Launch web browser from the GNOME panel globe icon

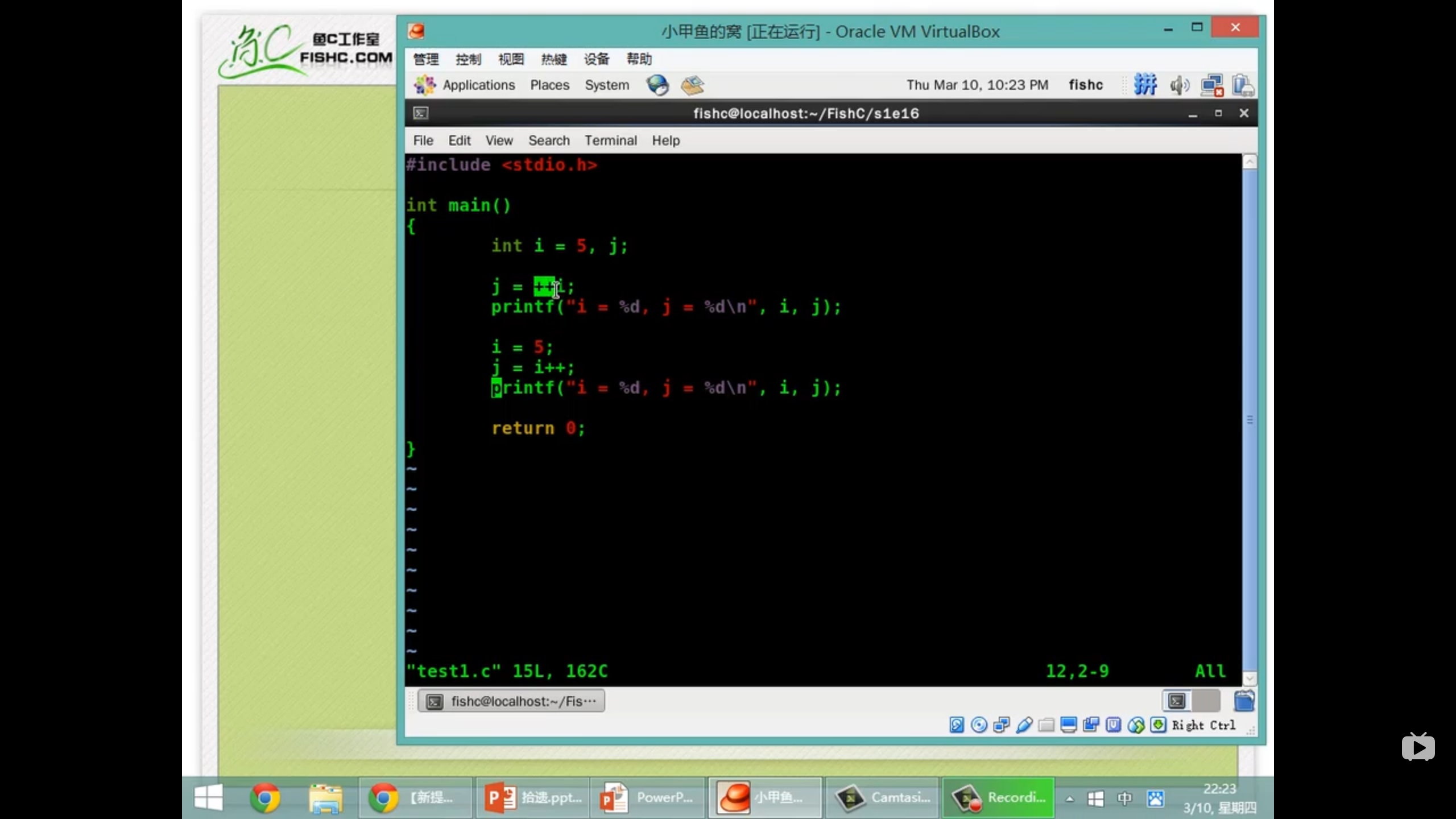pyautogui.click(x=657, y=85)
